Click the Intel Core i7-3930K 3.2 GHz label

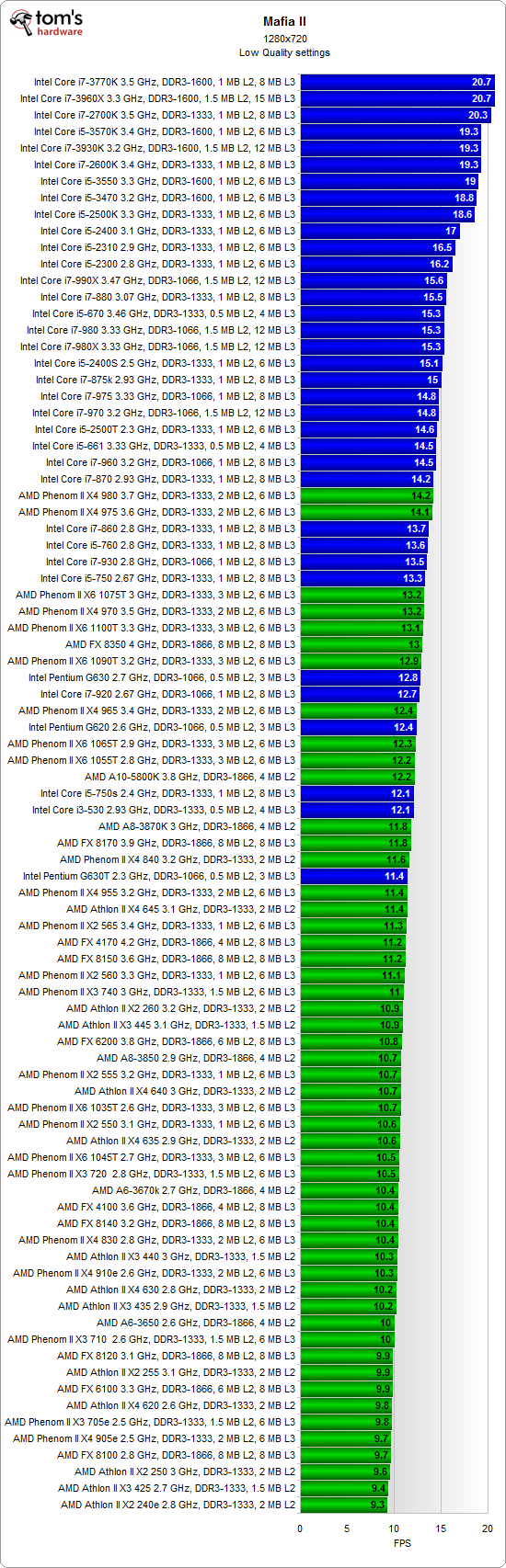(x=157, y=148)
